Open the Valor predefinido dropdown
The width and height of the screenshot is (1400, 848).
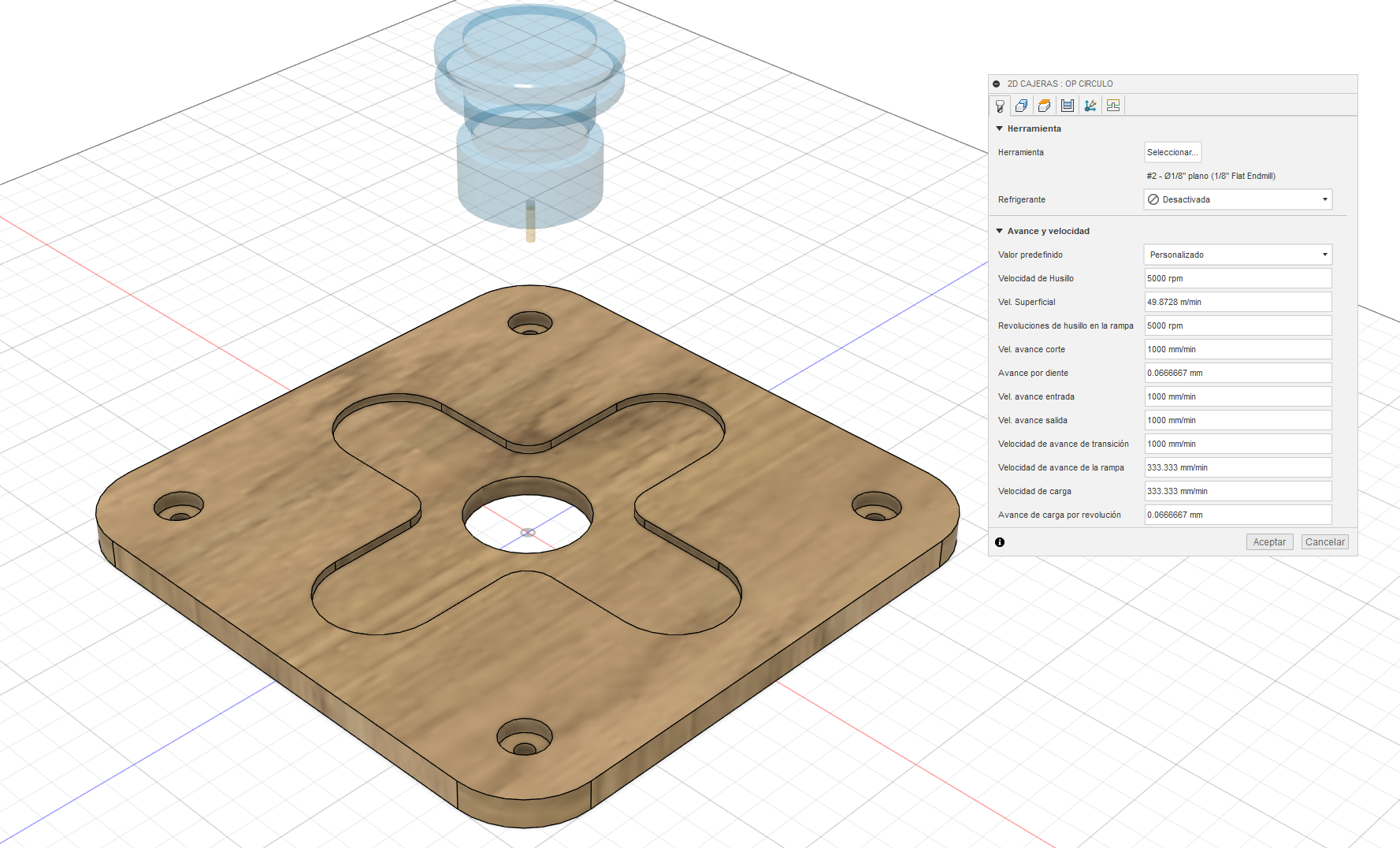1238,255
